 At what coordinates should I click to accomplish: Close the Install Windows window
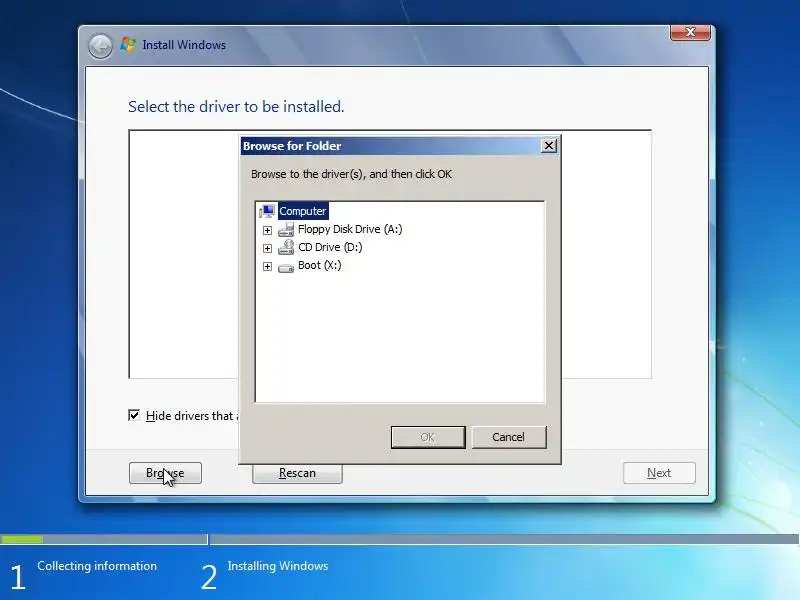690,32
